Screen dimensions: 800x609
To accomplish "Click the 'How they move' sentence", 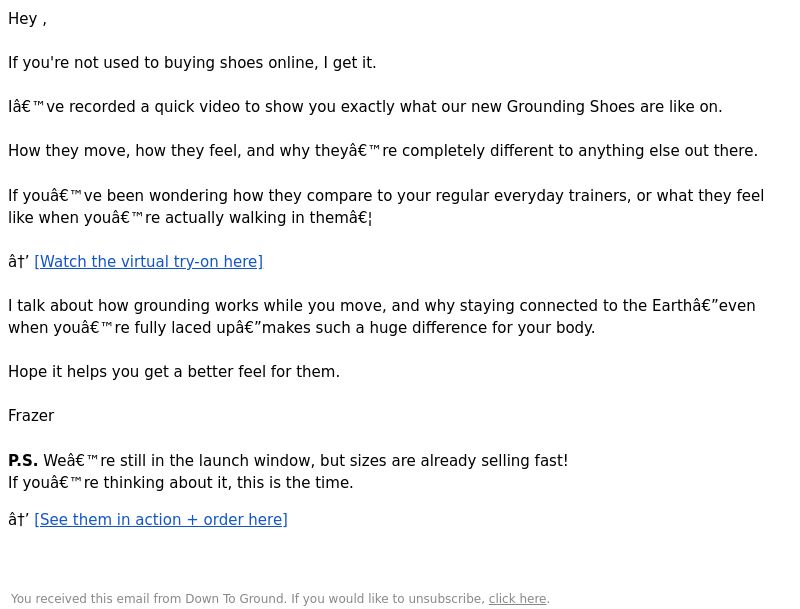I will coord(382,151).
